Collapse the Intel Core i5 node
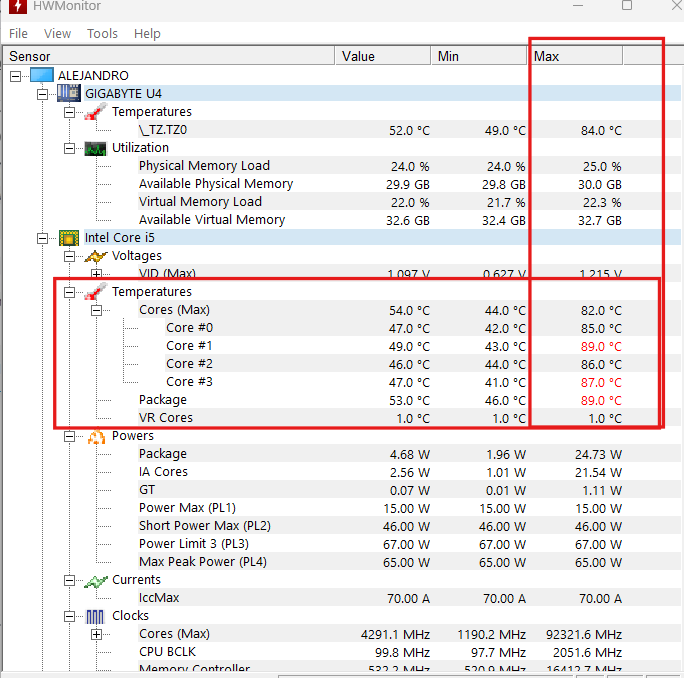The height and width of the screenshot is (678, 684). click(x=42, y=238)
